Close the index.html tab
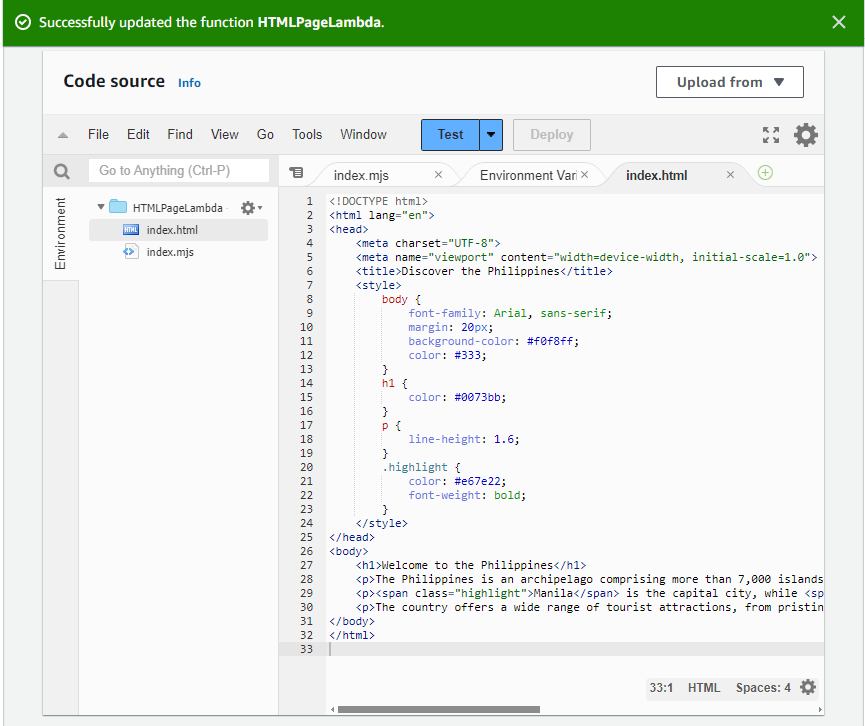Image resolution: width=865 pixels, height=726 pixels. click(730, 175)
